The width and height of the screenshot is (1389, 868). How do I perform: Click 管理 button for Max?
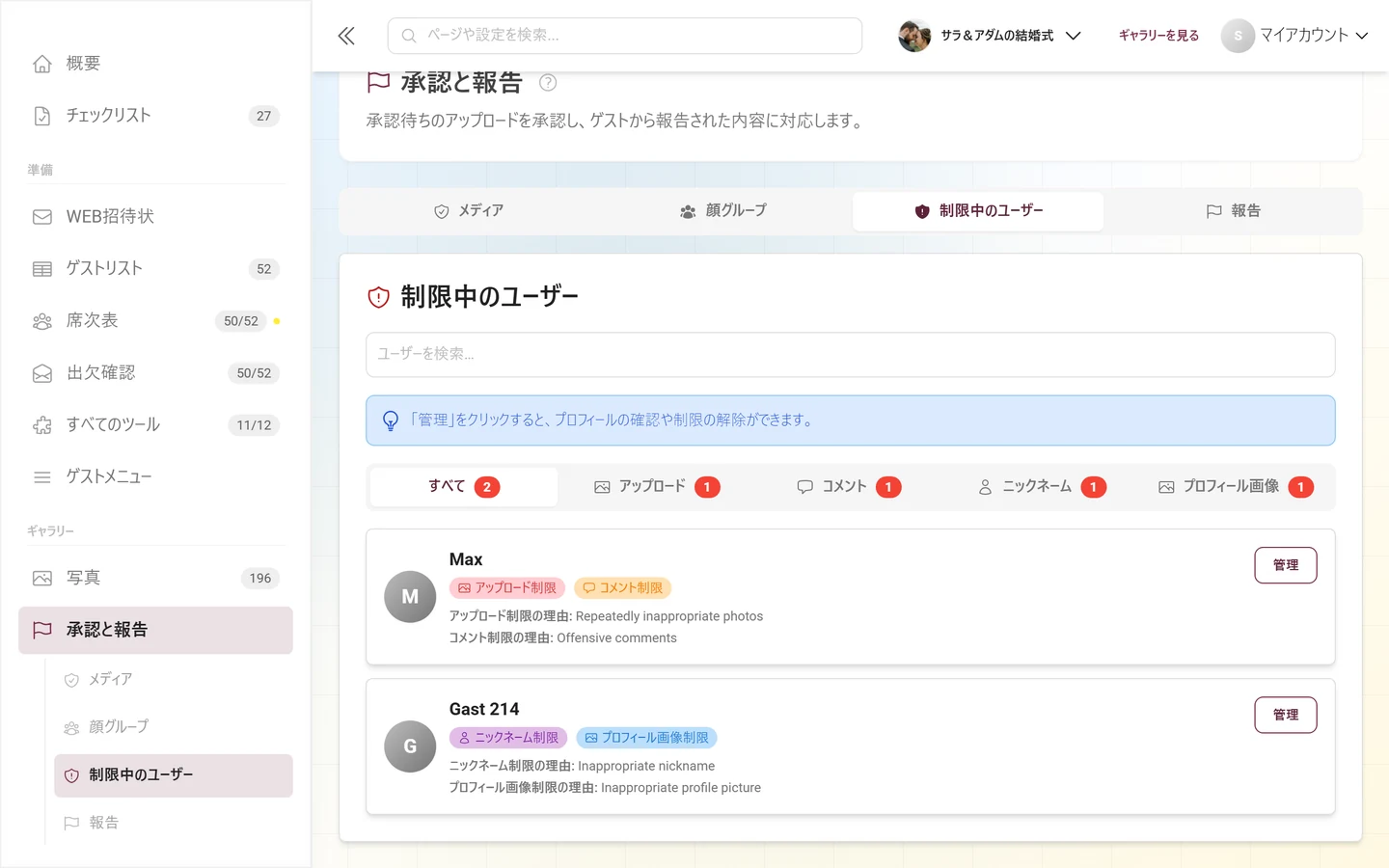(x=1286, y=565)
